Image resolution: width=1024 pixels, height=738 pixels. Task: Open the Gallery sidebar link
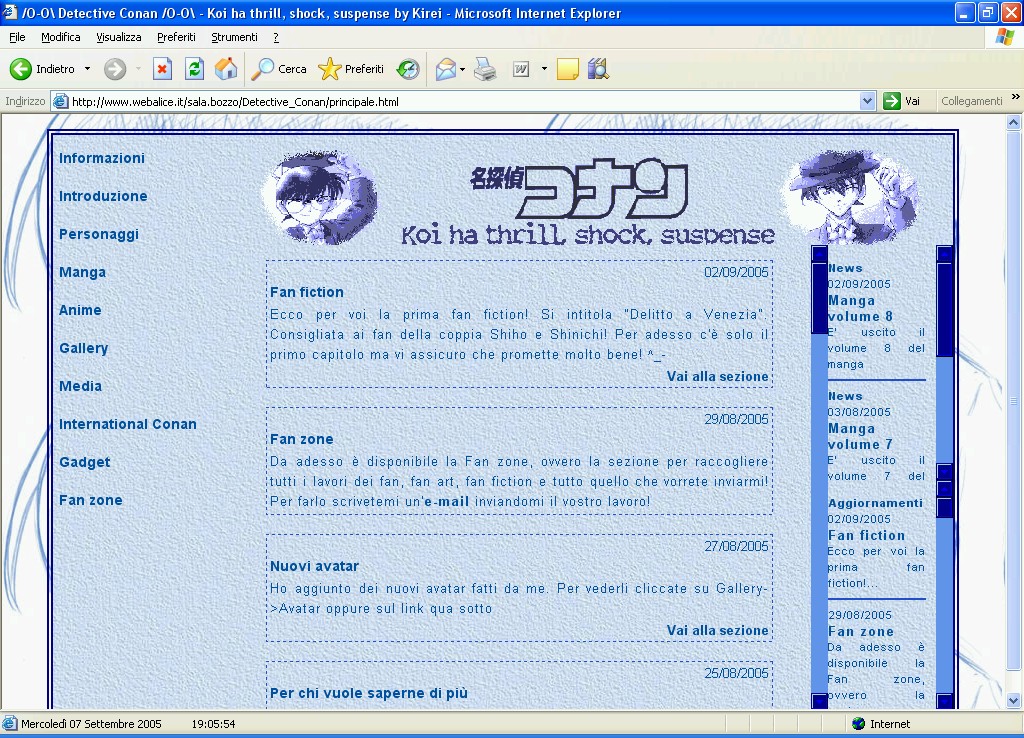[84, 348]
